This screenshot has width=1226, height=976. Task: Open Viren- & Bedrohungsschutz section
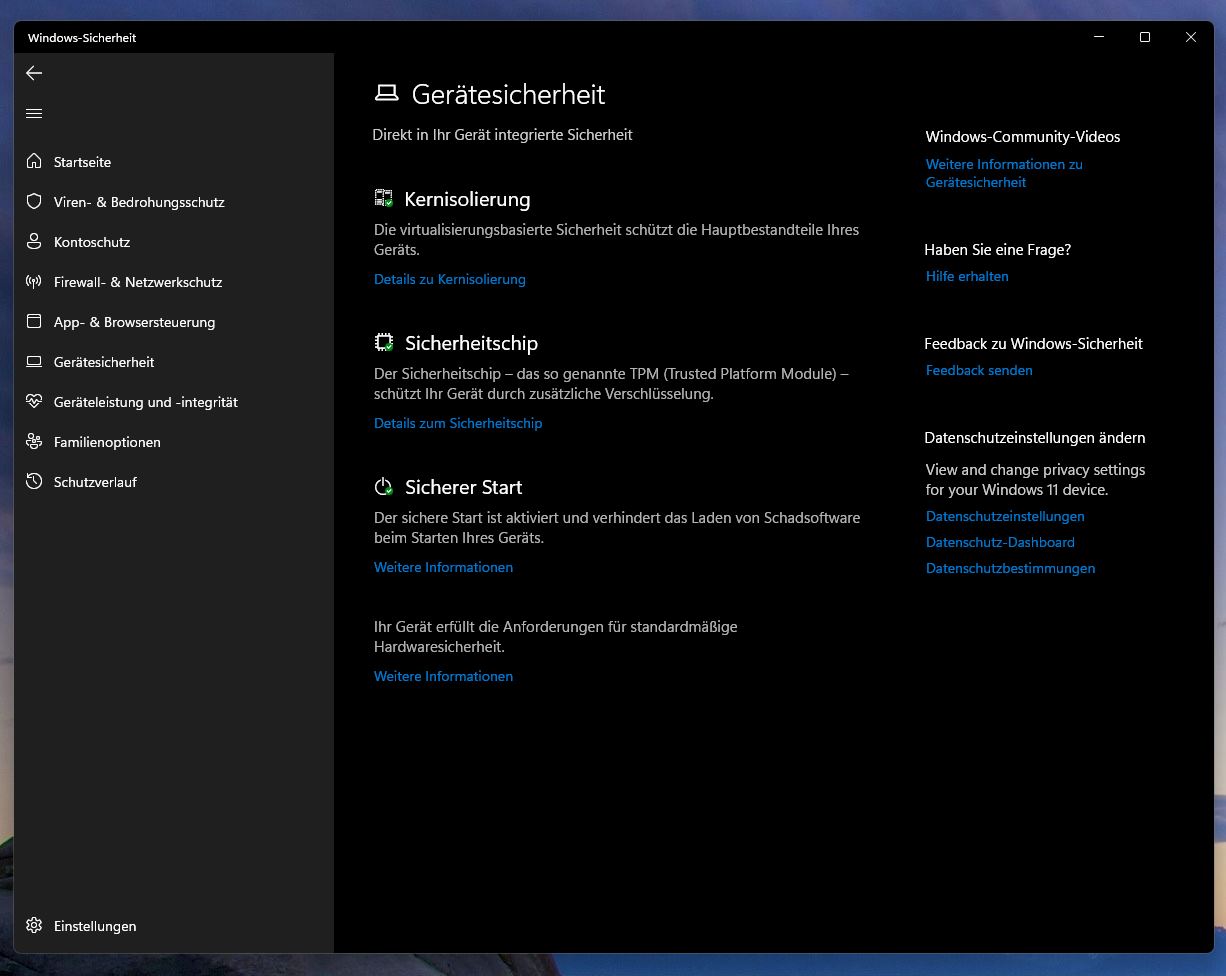point(139,202)
